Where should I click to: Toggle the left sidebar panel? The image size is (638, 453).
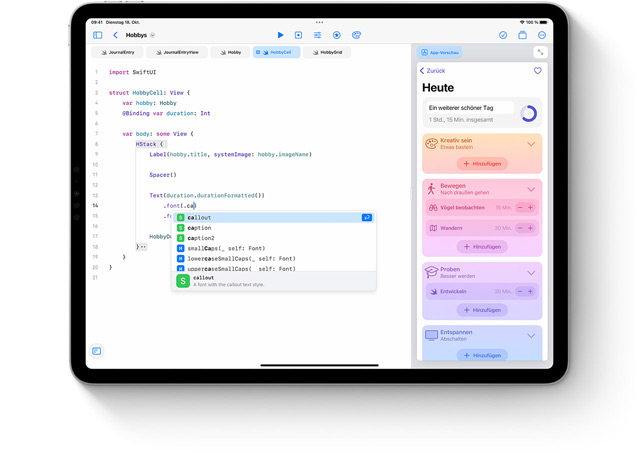(x=98, y=35)
